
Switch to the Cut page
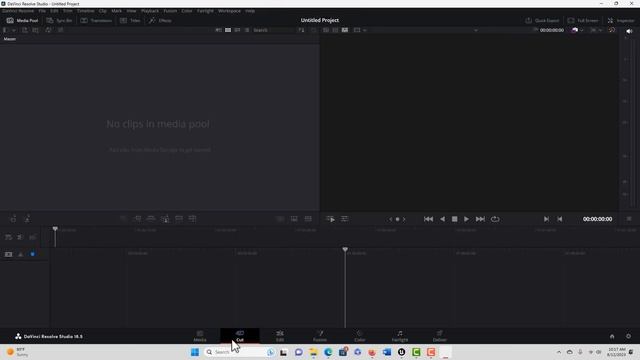pos(240,336)
